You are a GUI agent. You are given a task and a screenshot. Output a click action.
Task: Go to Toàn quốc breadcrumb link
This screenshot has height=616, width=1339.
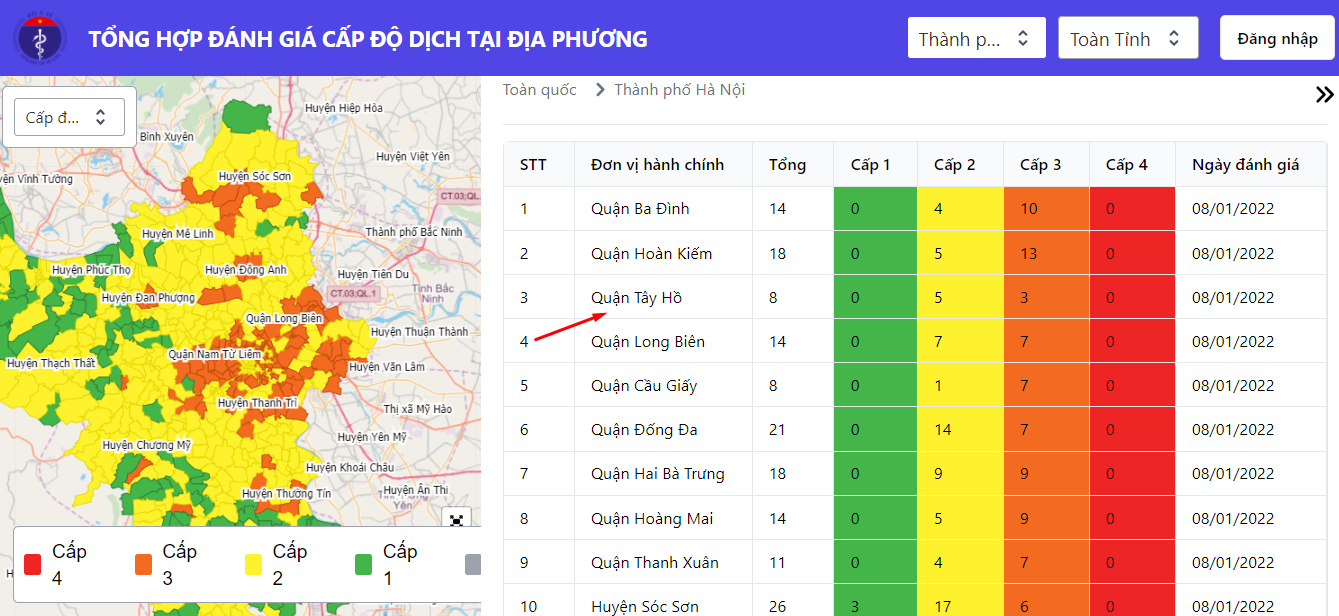(x=539, y=90)
